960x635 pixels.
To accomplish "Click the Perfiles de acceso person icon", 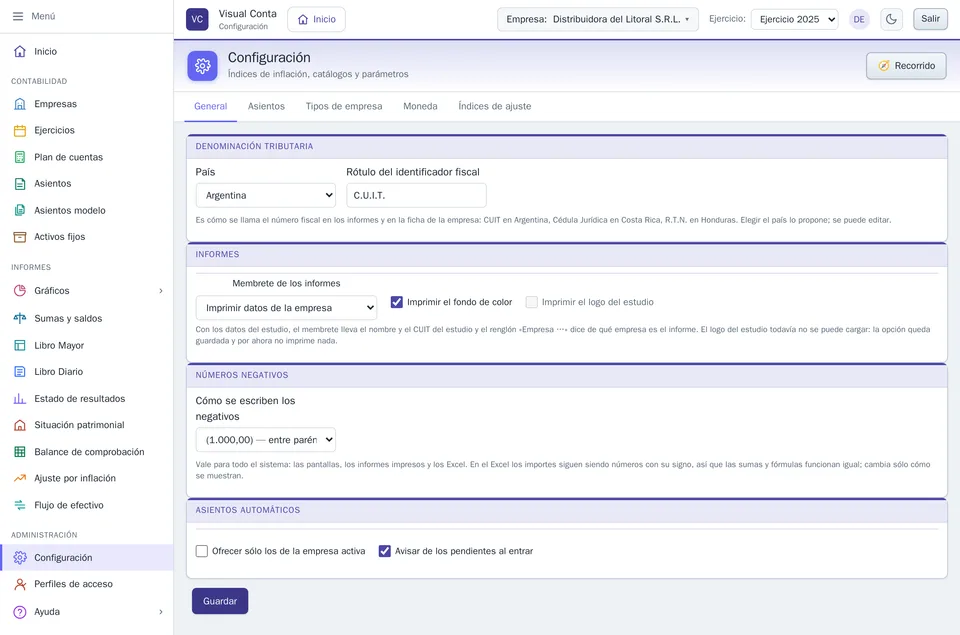I will click(20, 584).
